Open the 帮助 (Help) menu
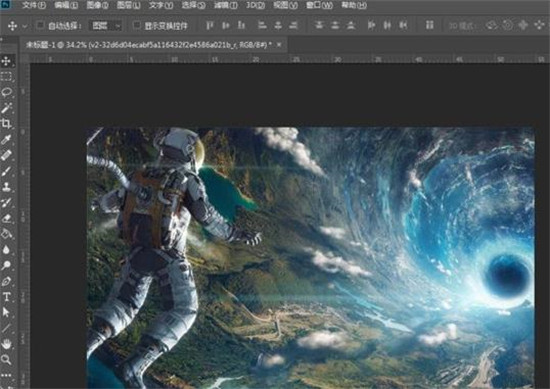The width and height of the screenshot is (550, 389). pyautogui.click(x=354, y=5)
